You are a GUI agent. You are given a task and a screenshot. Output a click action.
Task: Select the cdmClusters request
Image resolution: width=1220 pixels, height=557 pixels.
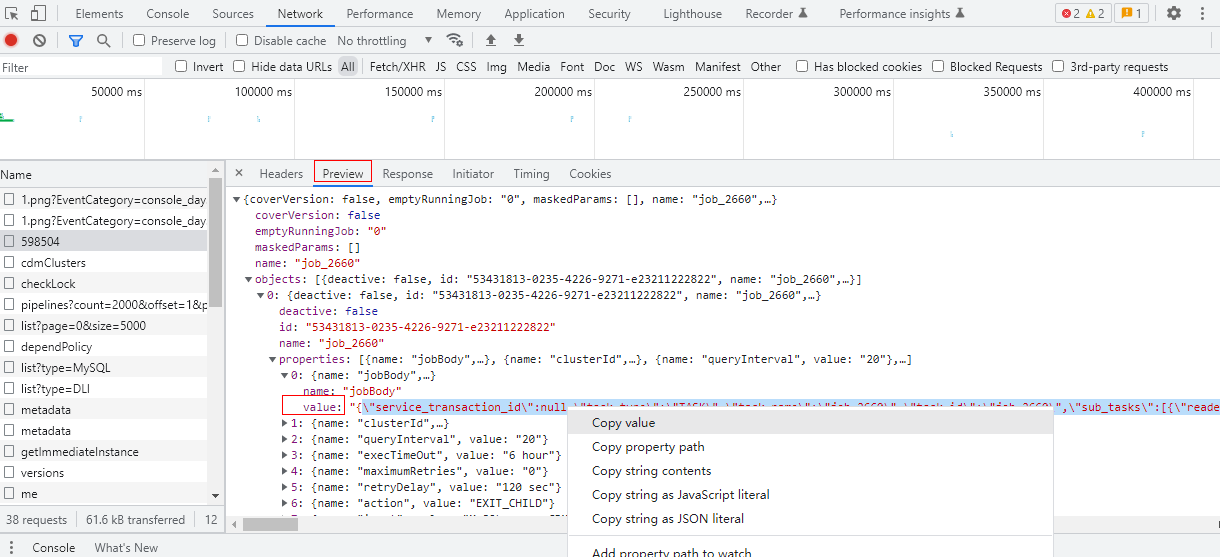(53, 263)
